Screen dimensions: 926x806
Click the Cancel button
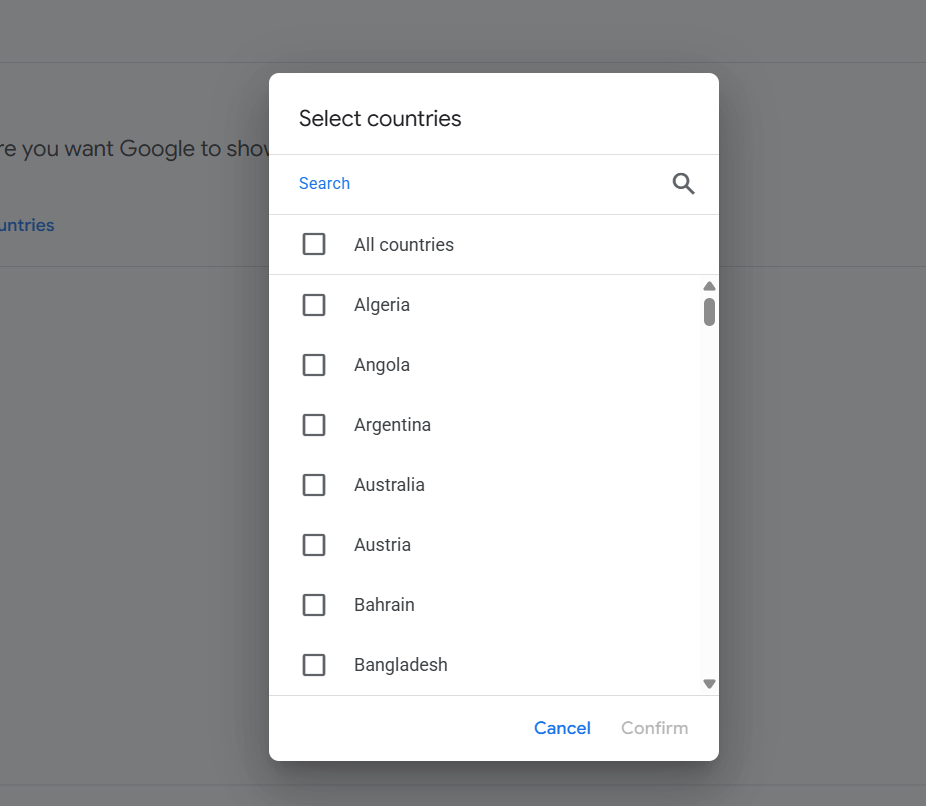562,728
